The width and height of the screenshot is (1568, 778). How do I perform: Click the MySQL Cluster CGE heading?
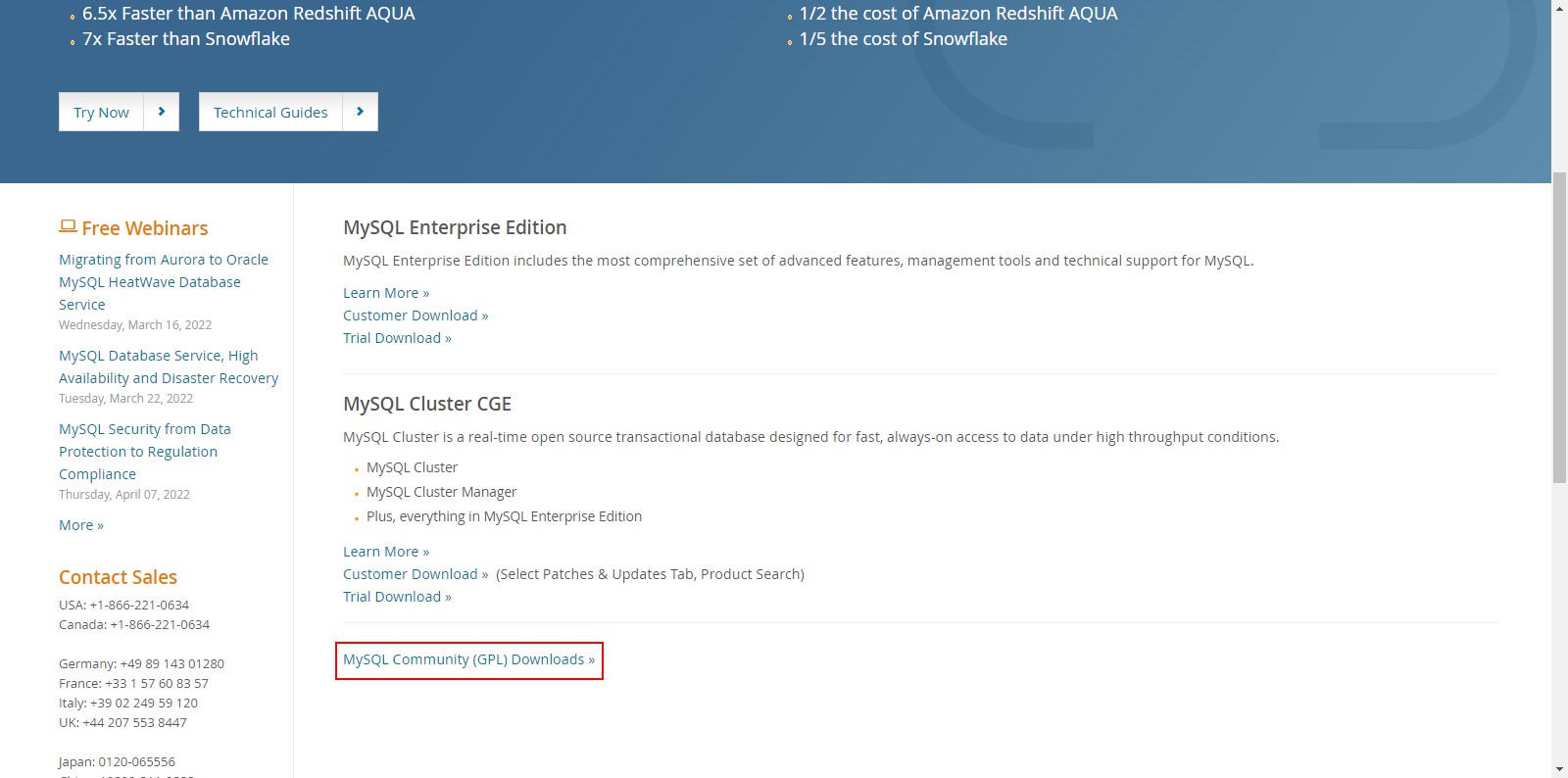[x=427, y=404]
